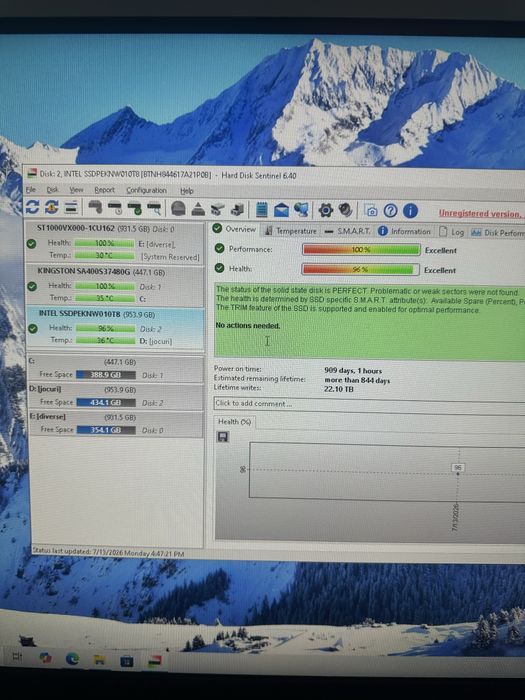Select the ST1000VX000-1CU162 disk entry

tap(114, 243)
